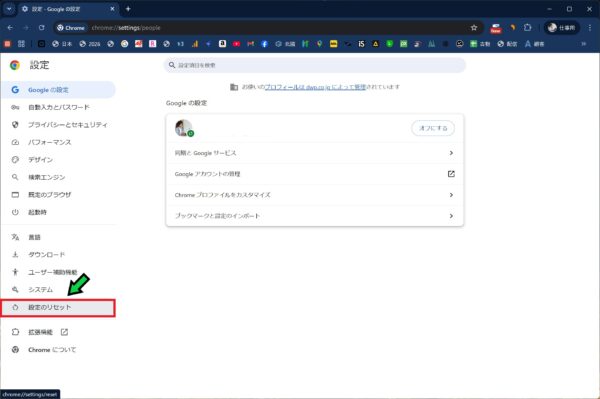Focus the 設定項目を検索 search box
The width and height of the screenshot is (600, 399).
coord(315,65)
